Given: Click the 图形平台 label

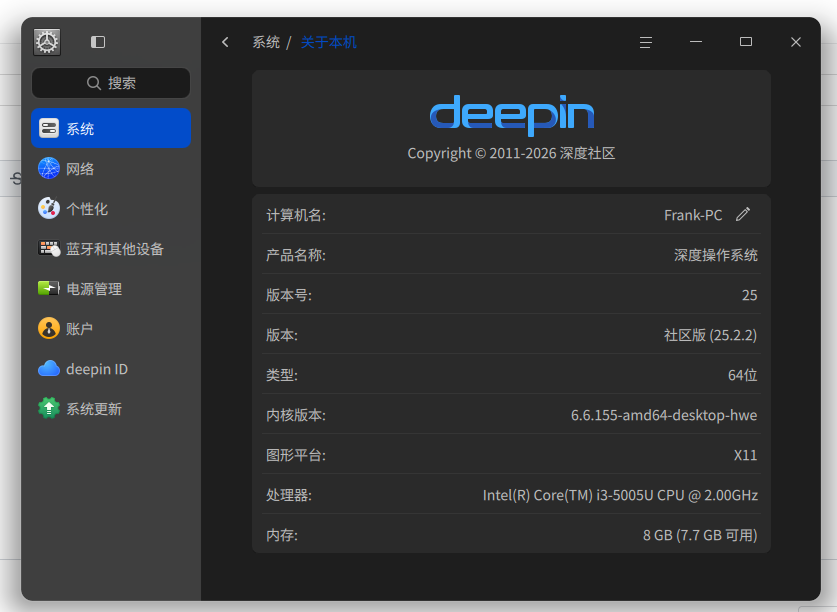Looking at the screenshot, I should point(296,455).
